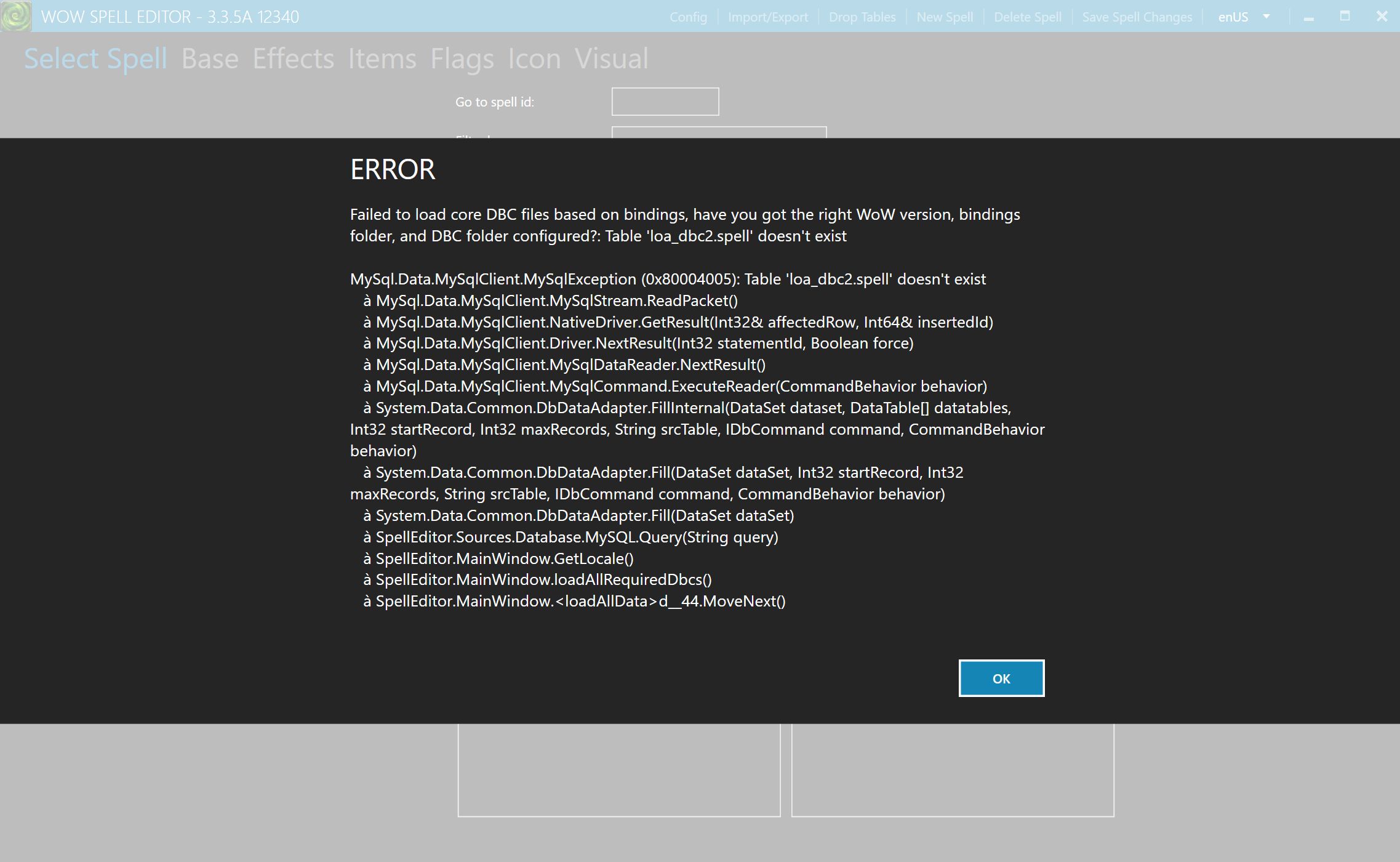Screen dimensions: 1400x862
Task: Switch to the Visual tab
Action: [611, 58]
